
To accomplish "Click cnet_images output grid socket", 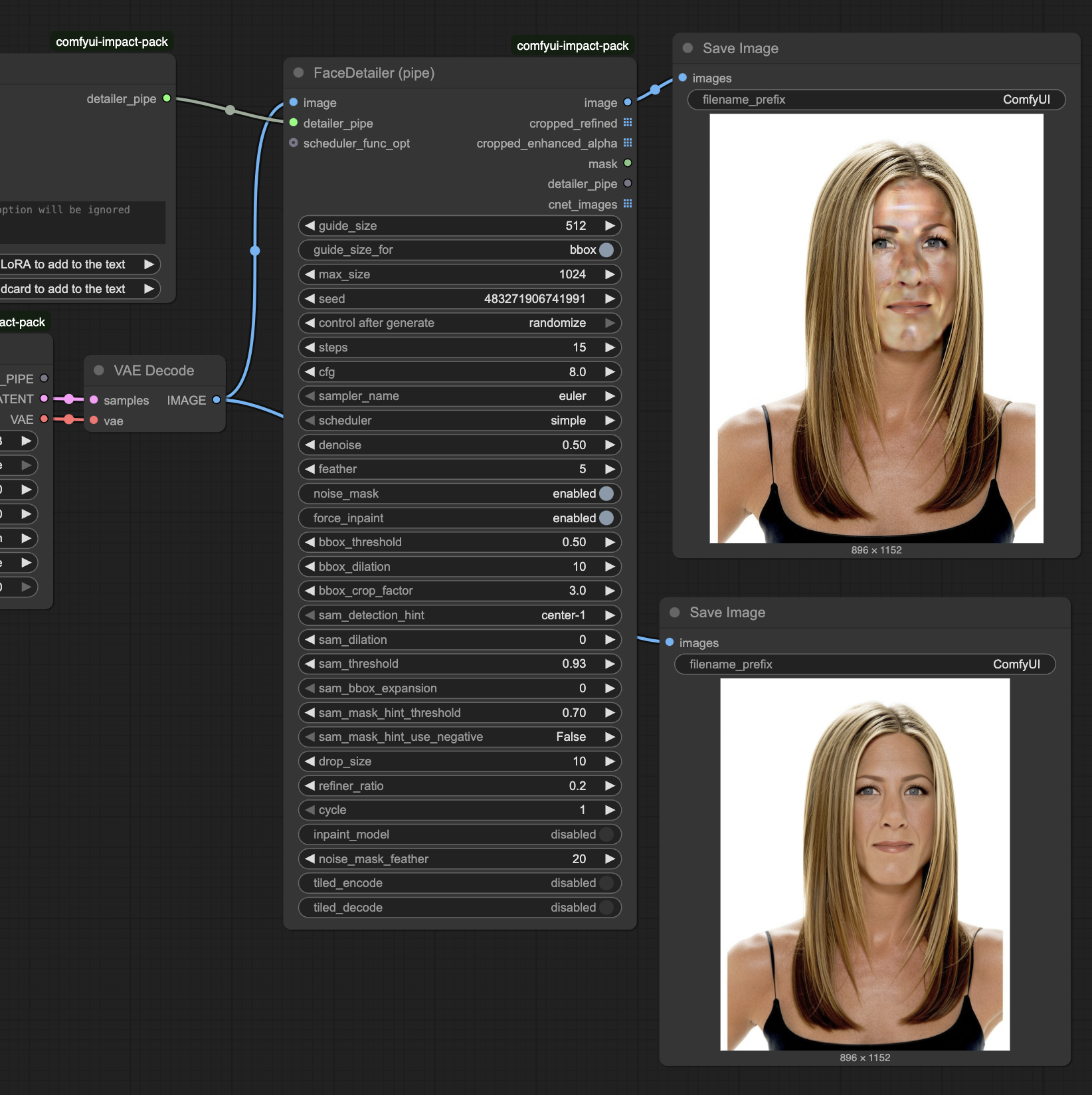I will pyautogui.click(x=628, y=204).
